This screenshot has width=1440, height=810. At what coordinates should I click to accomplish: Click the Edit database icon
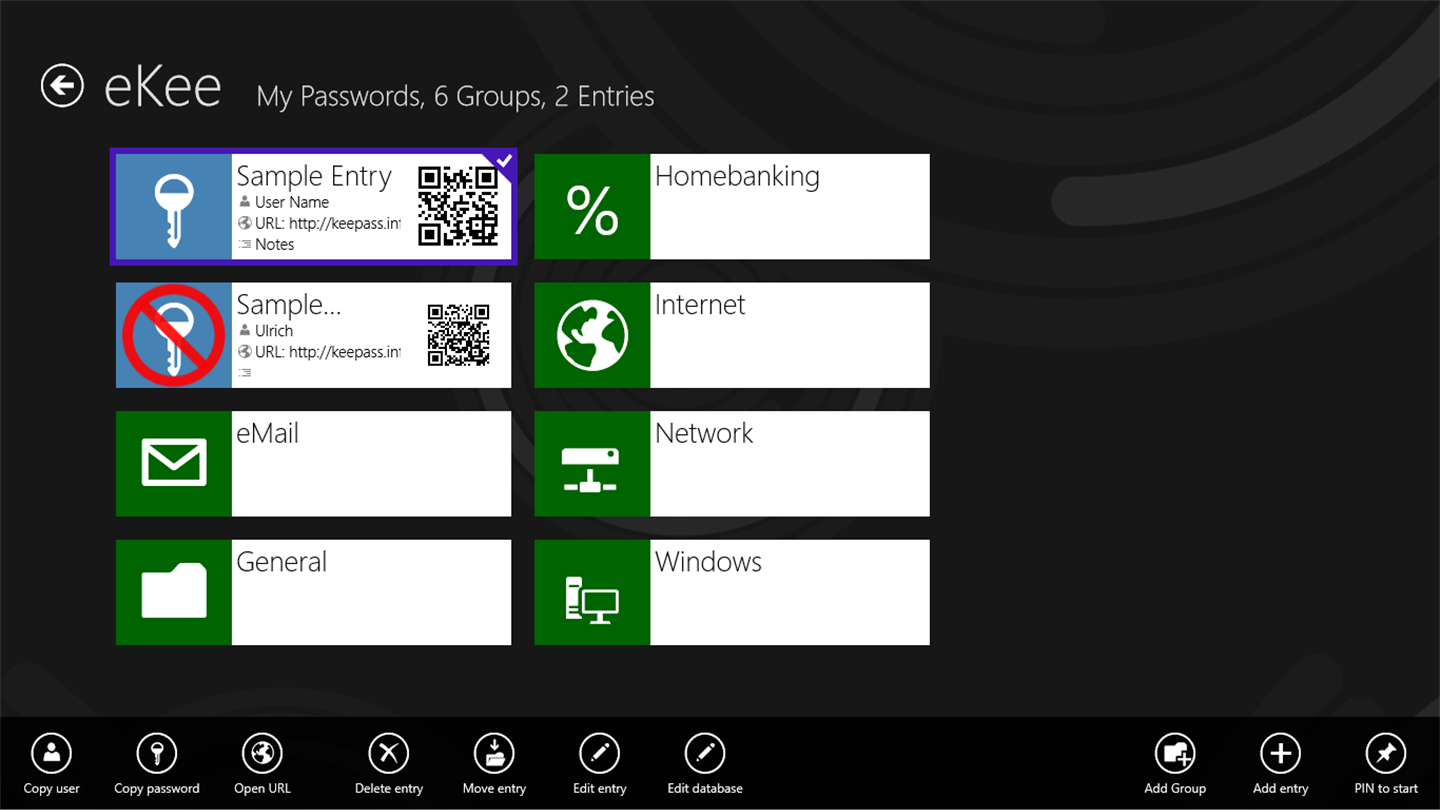pyautogui.click(x=705, y=753)
